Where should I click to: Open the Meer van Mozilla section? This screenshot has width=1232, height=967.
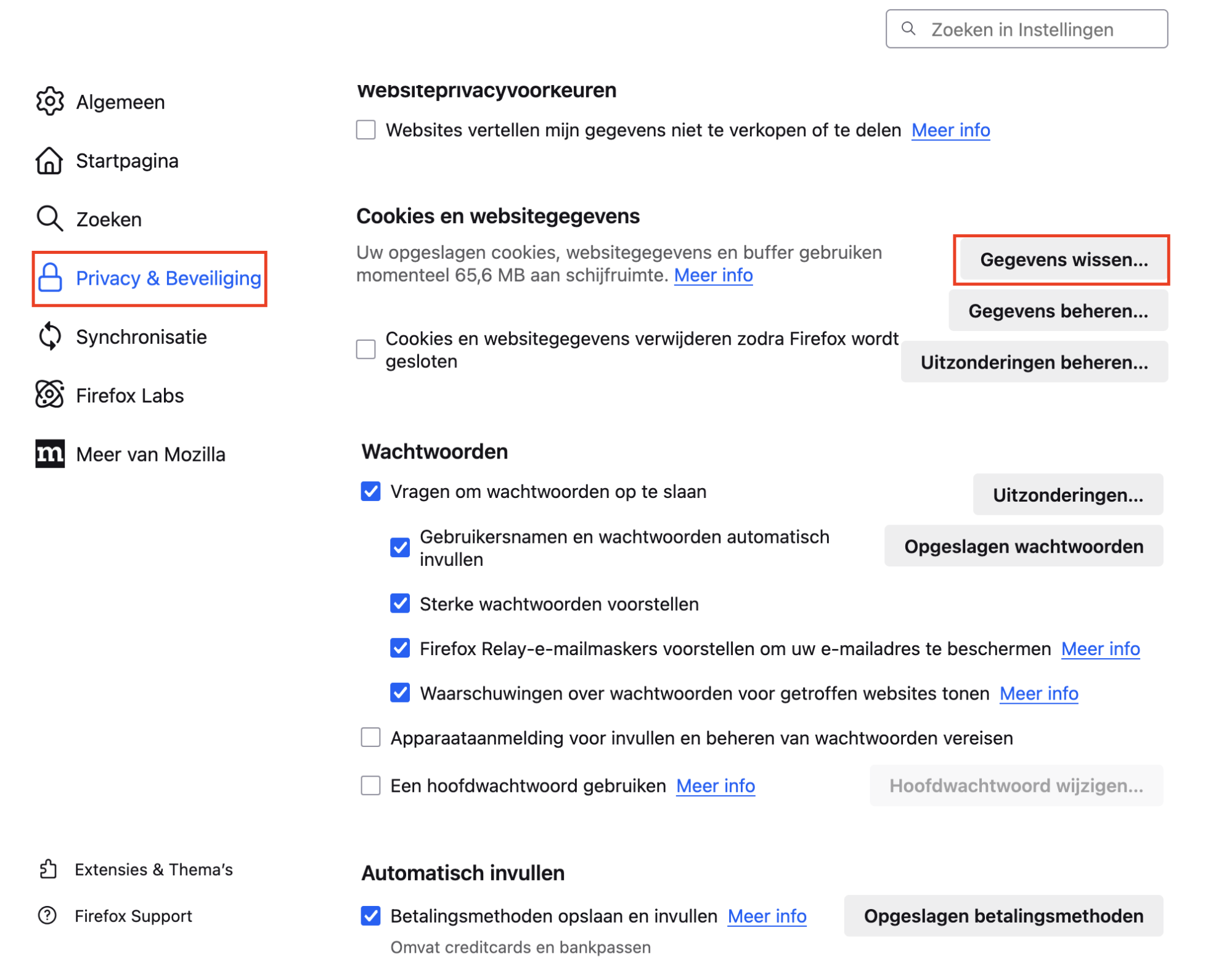coord(150,454)
